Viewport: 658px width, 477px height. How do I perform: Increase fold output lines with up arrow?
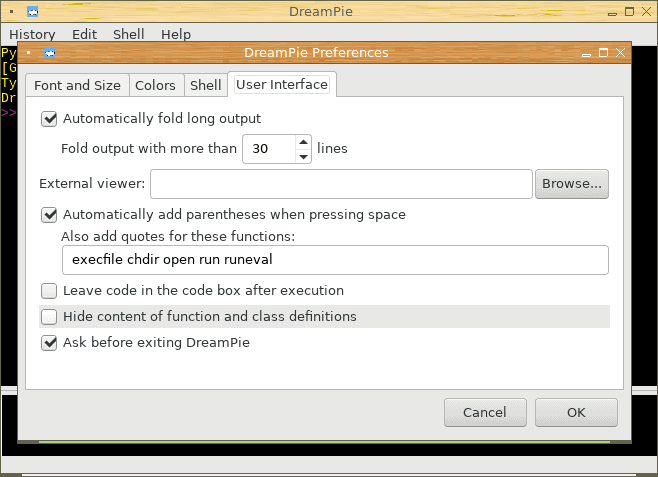tap(303, 142)
